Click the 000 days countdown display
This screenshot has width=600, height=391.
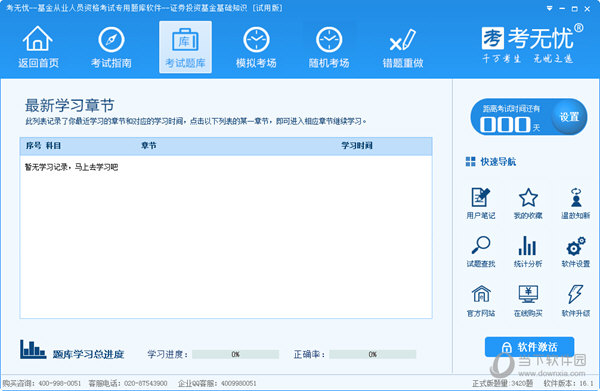pos(505,124)
